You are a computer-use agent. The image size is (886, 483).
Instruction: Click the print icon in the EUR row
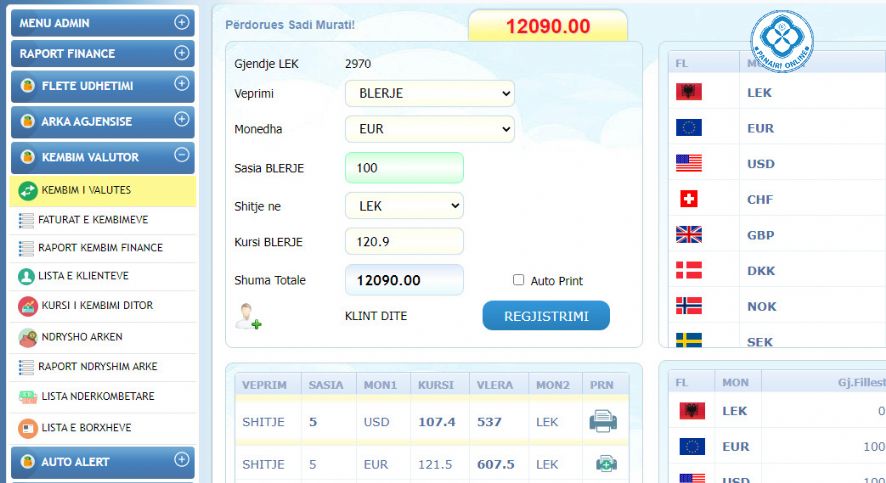pos(605,464)
